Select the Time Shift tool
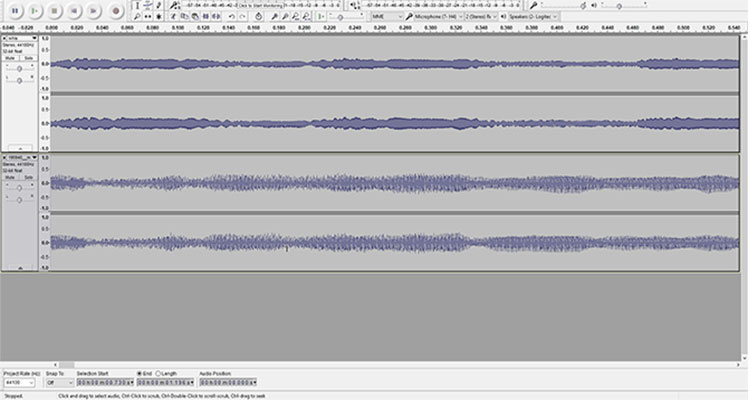The width and height of the screenshot is (750, 400). (148, 16)
